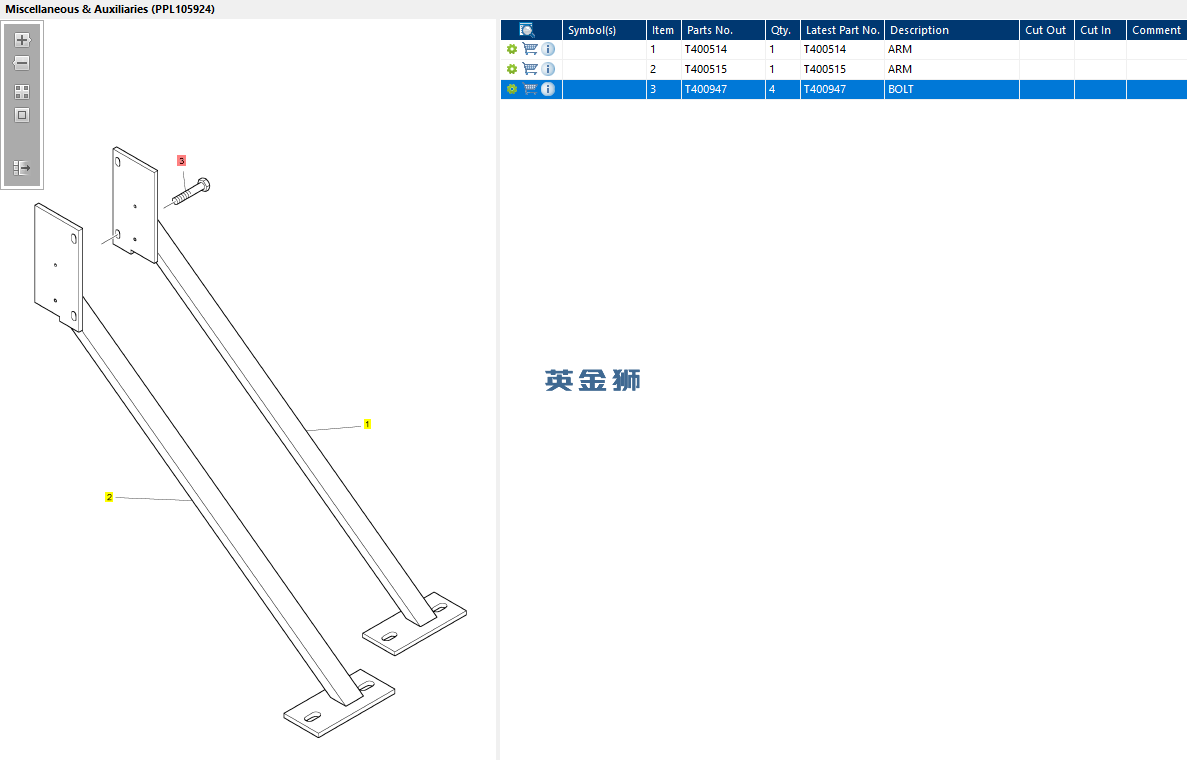Select Parts No. cell T400515

tap(723, 69)
